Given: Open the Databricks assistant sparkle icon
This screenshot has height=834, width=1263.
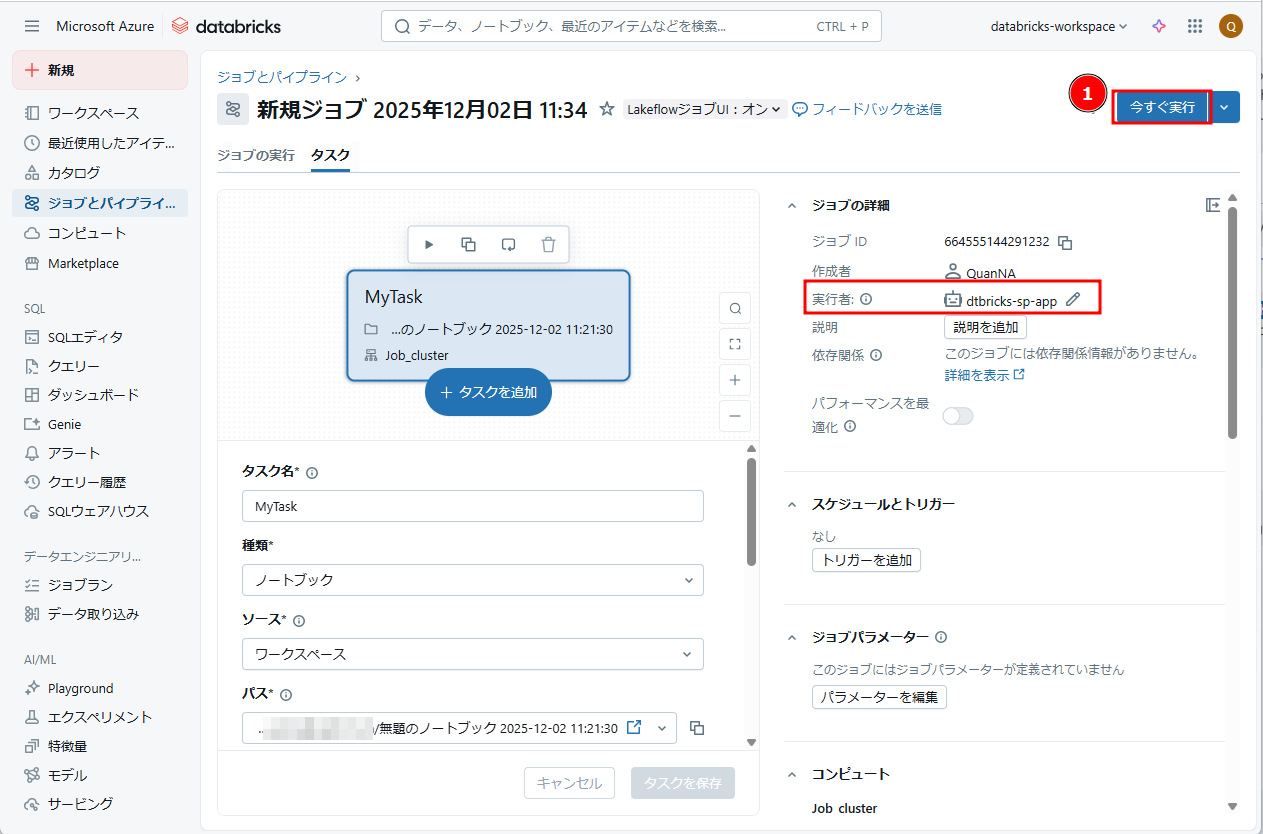Looking at the screenshot, I should (1159, 27).
